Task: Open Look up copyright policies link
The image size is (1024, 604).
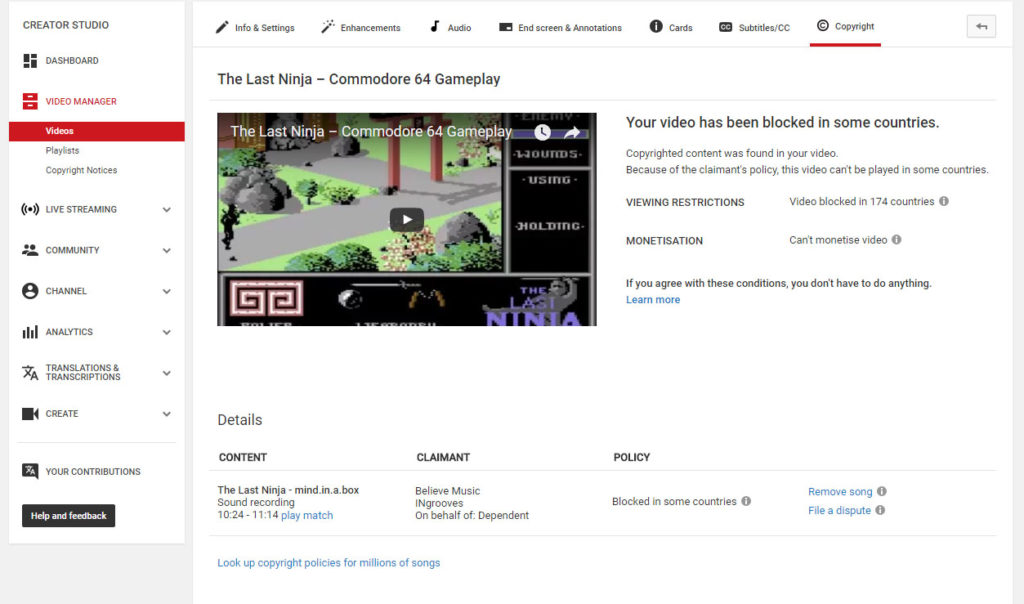Action: point(328,563)
